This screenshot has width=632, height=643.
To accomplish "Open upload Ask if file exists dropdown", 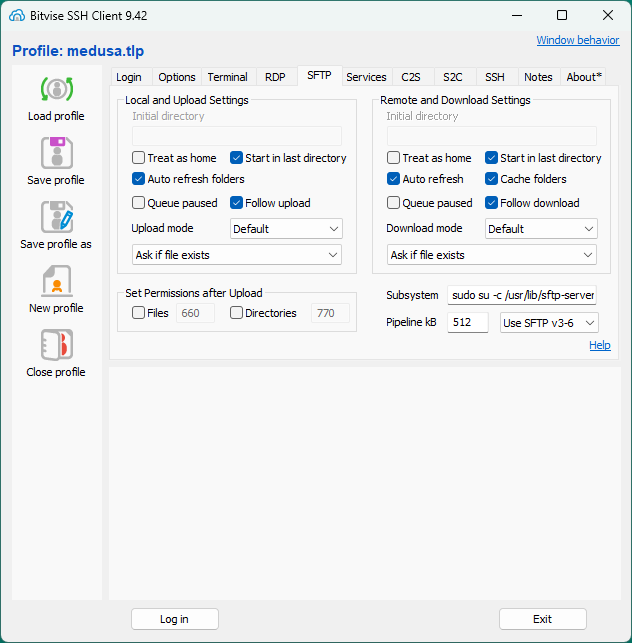I will click(x=237, y=255).
